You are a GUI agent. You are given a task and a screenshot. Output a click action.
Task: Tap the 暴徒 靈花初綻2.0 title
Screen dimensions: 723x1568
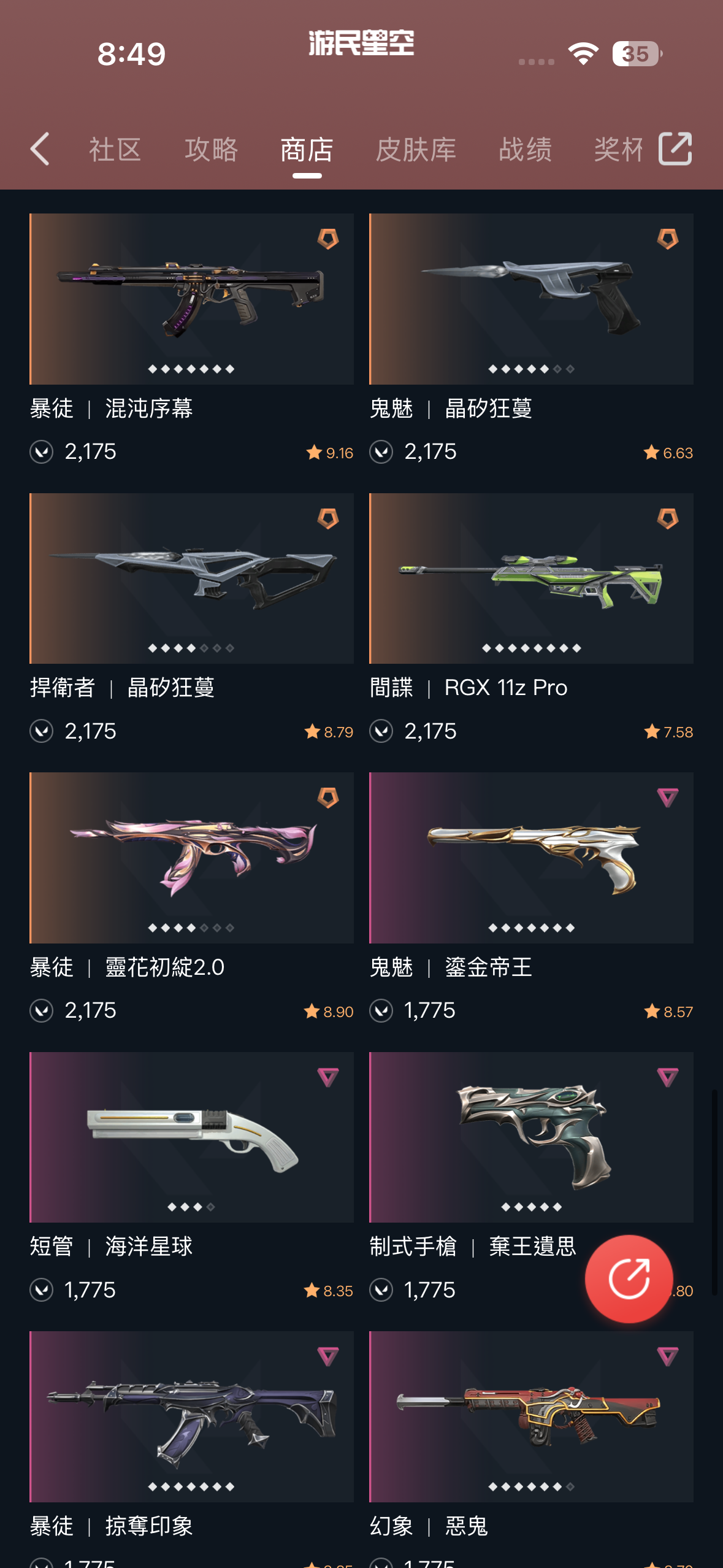(x=127, y=967)
